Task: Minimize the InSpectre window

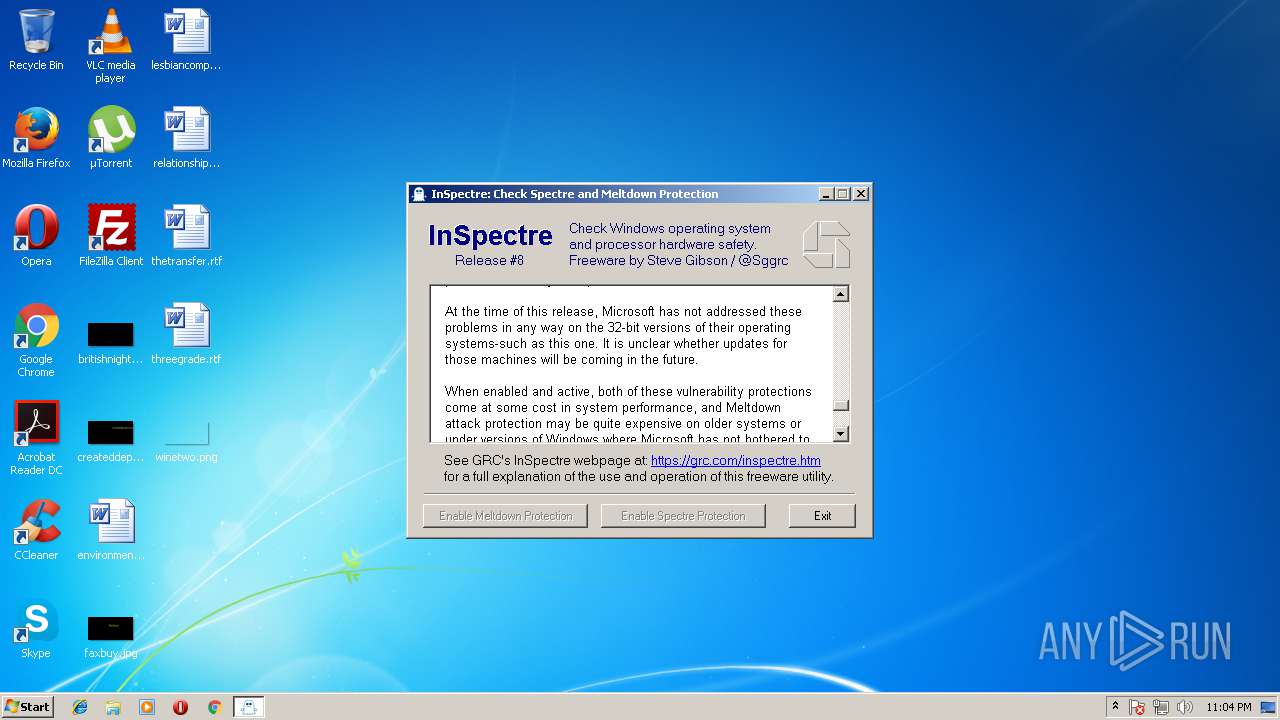Action: (x=826, y=194)
